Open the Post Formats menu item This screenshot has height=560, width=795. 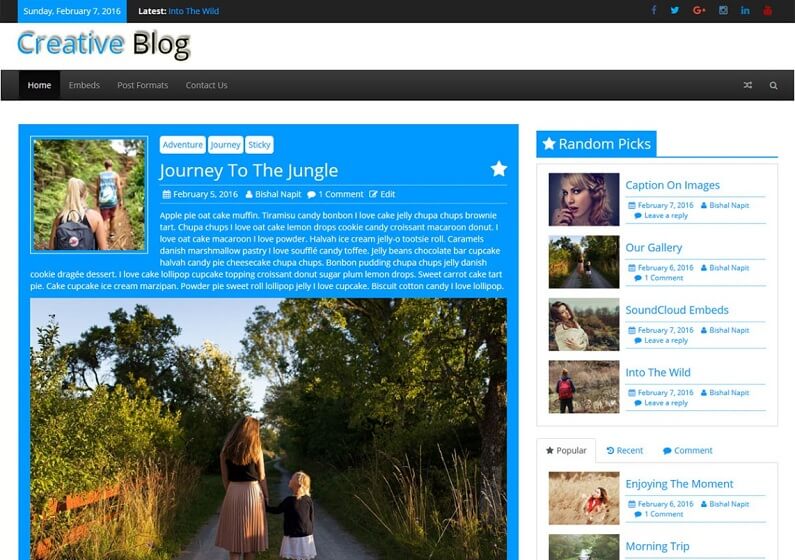(142, 85)
